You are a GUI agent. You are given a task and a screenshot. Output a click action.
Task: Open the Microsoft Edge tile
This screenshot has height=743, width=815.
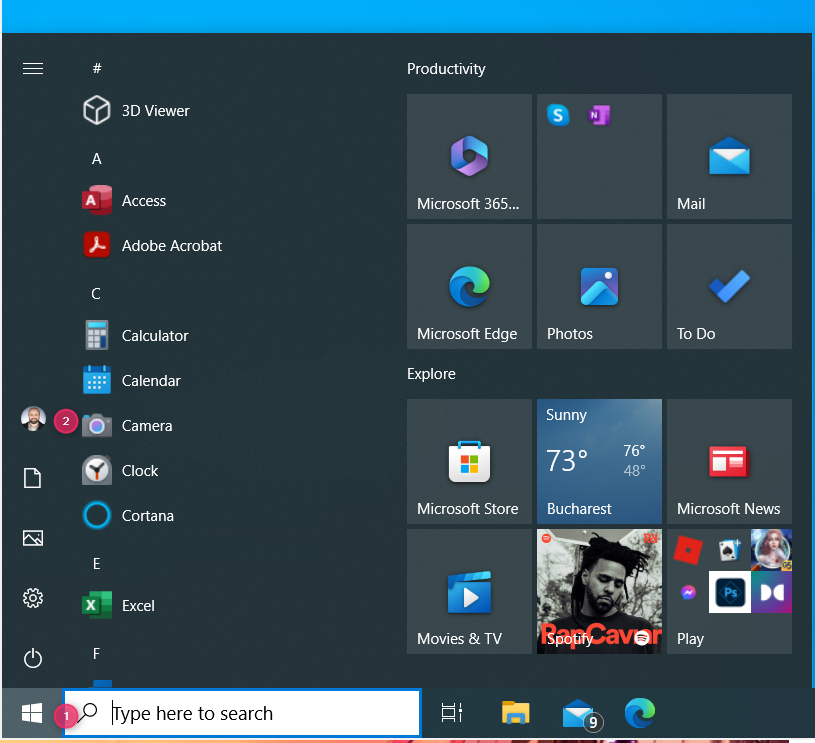(469, 286)
